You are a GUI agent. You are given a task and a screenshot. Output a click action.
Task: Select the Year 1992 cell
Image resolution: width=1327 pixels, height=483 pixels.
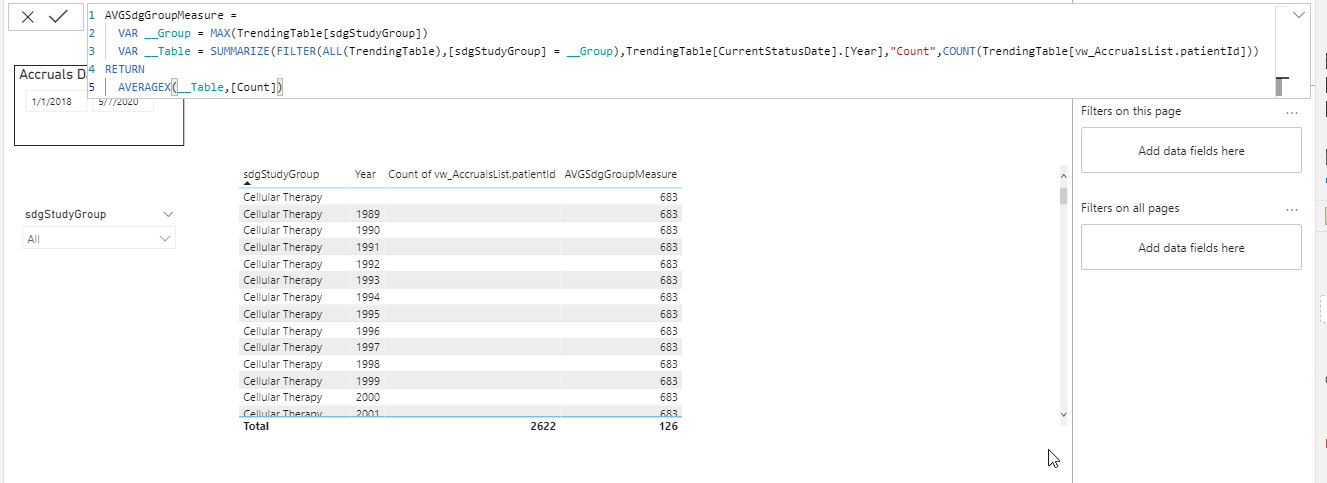pos(366,264)
